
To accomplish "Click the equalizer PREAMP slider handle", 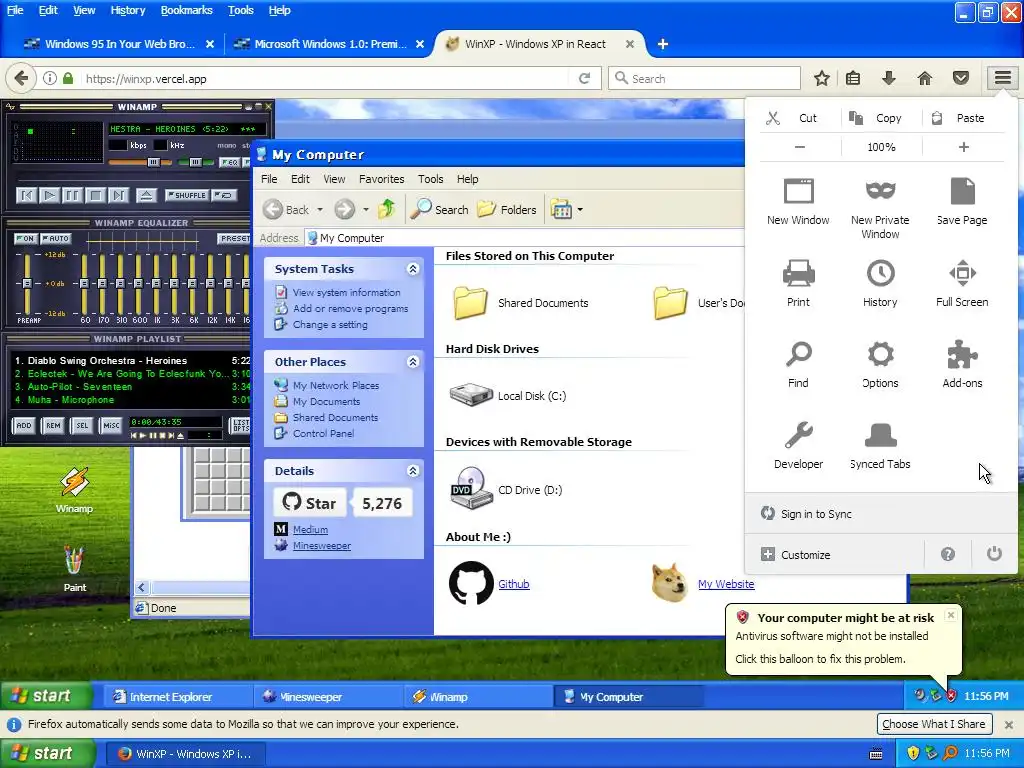I will 27,283.
